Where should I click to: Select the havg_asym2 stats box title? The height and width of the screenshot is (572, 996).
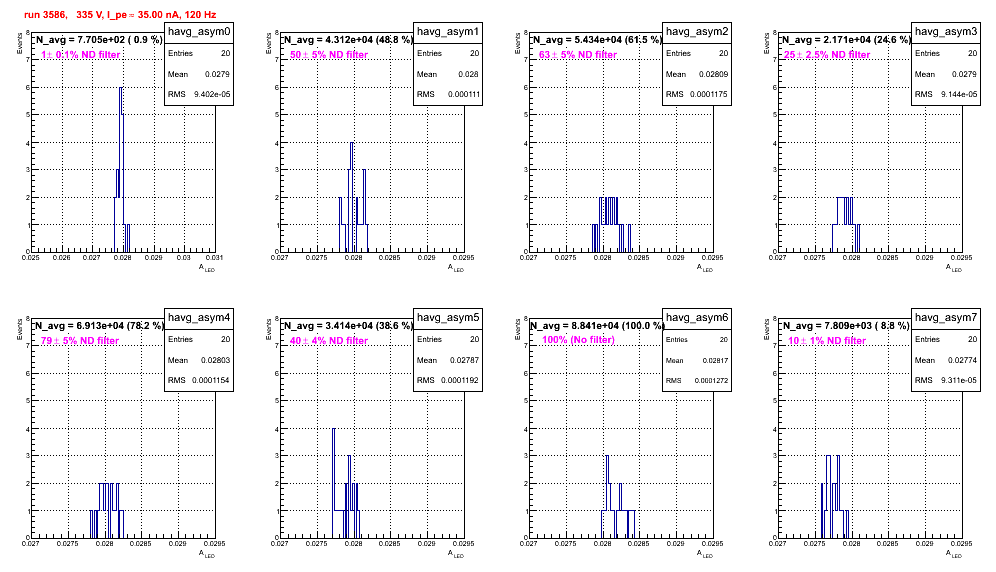(x=697, y=31)
